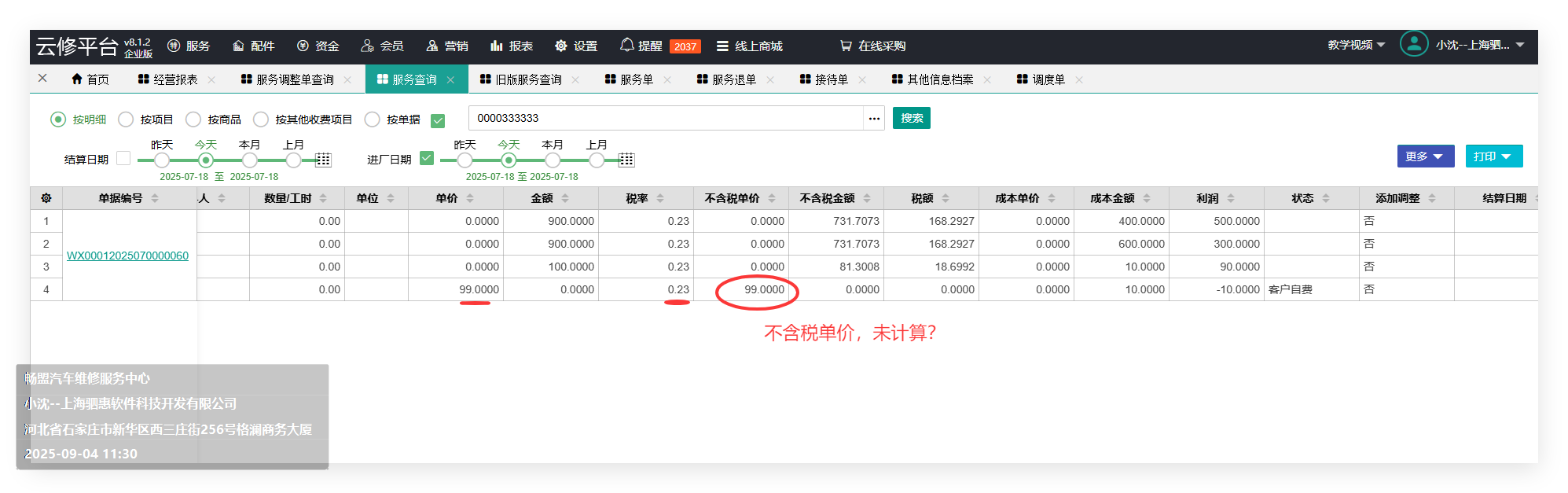Click the sort icon on 金额 column
1568x493 pixels.
click(565, 198)
